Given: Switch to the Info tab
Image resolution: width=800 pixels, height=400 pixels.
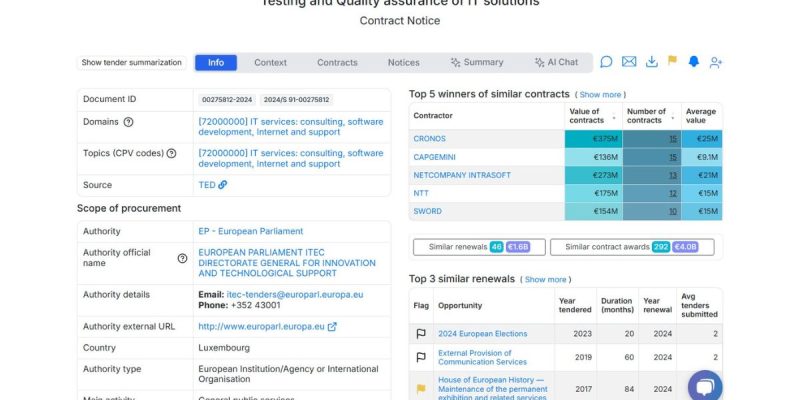Looking at the screenshot, I should coord(216,62).
